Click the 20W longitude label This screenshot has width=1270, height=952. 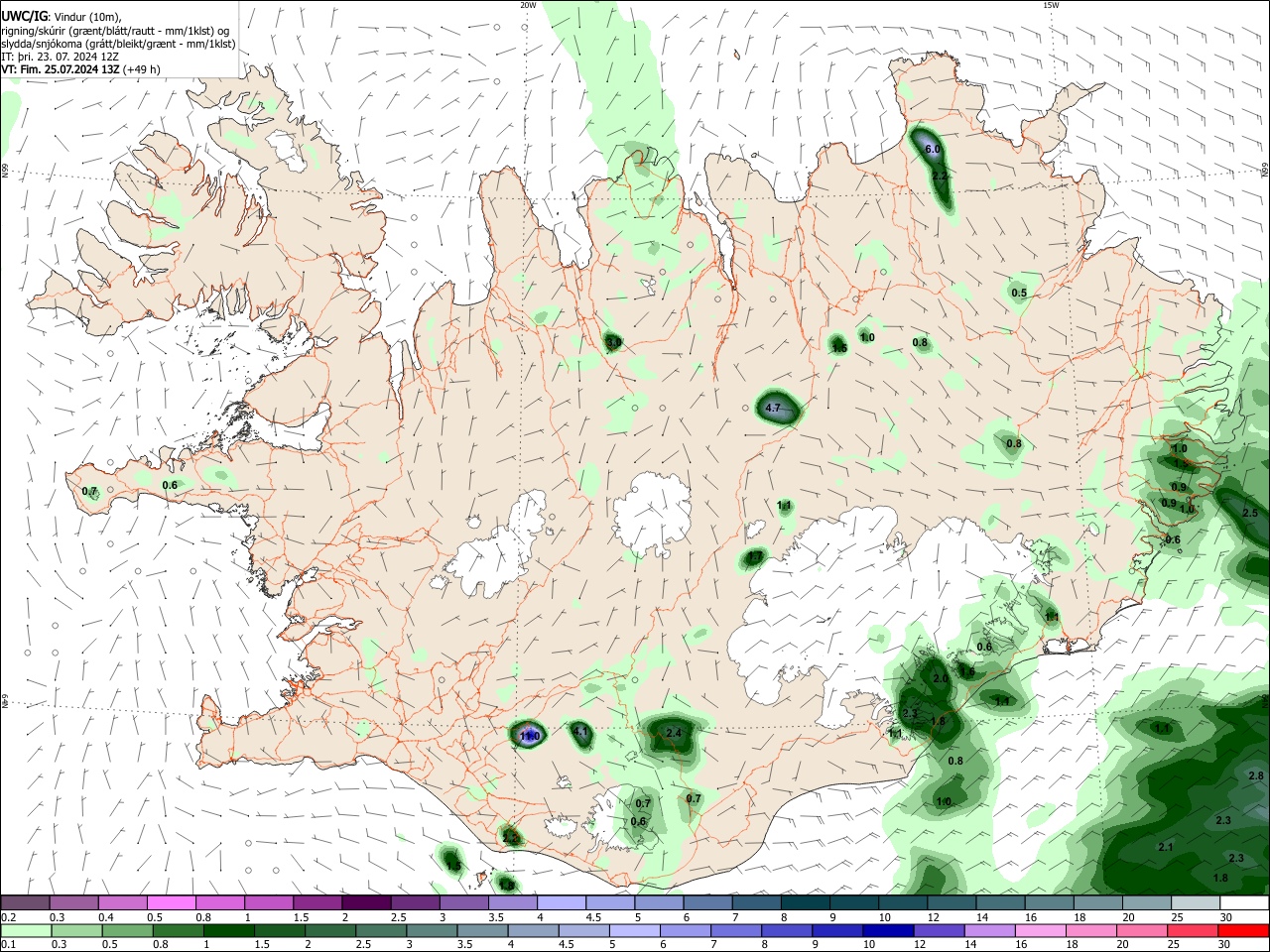pos(528,5)
